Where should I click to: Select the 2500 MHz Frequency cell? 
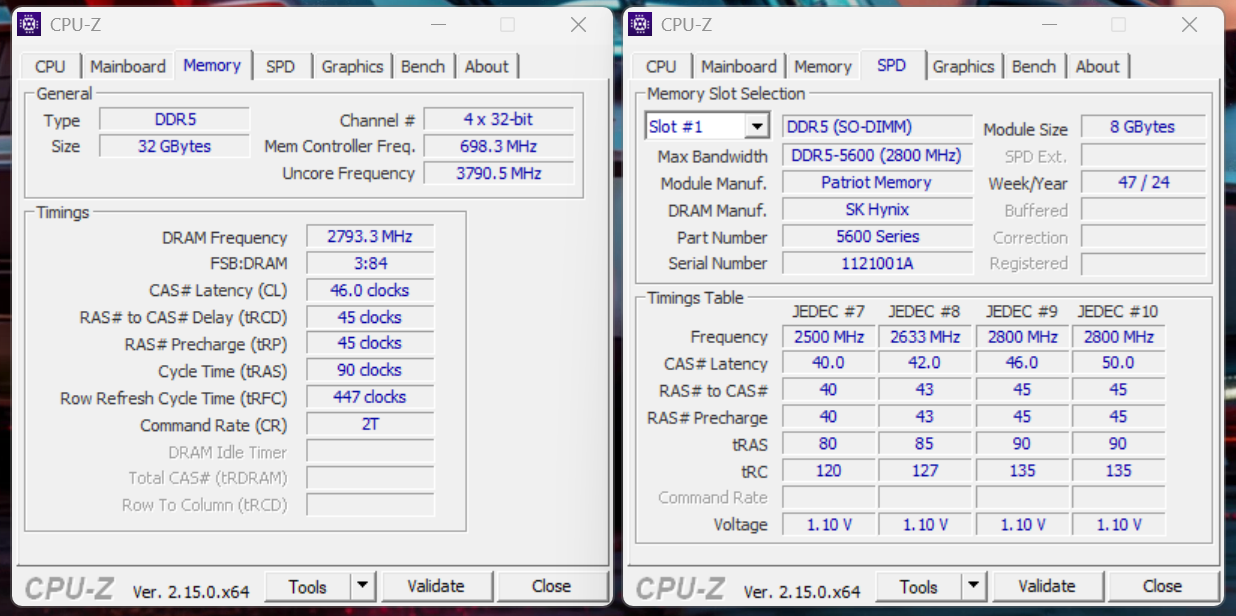coord(828,337)
